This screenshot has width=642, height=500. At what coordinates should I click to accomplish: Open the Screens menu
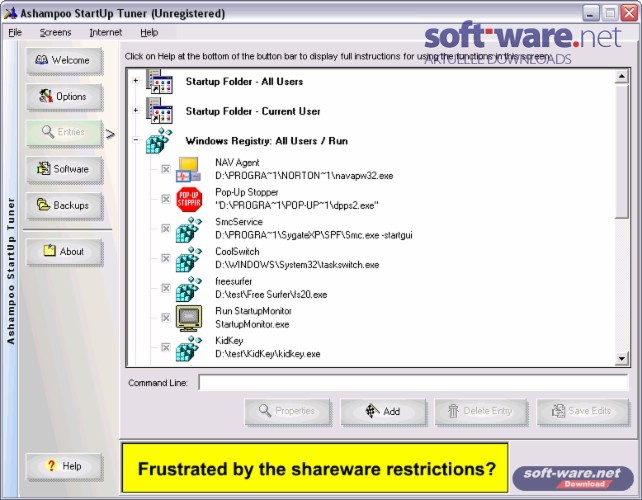(55, 32)
